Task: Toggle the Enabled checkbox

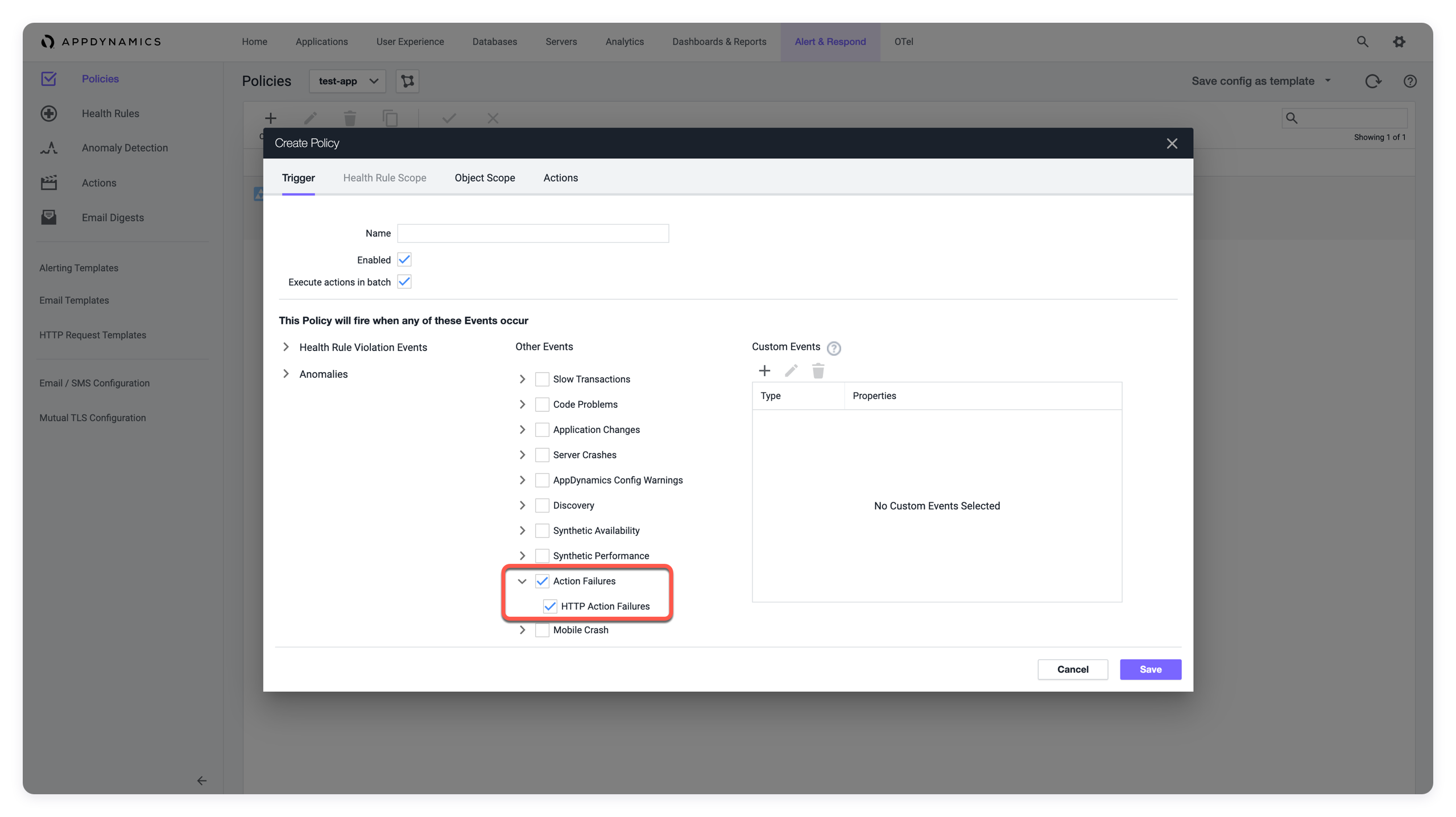Action: (405, 259)
